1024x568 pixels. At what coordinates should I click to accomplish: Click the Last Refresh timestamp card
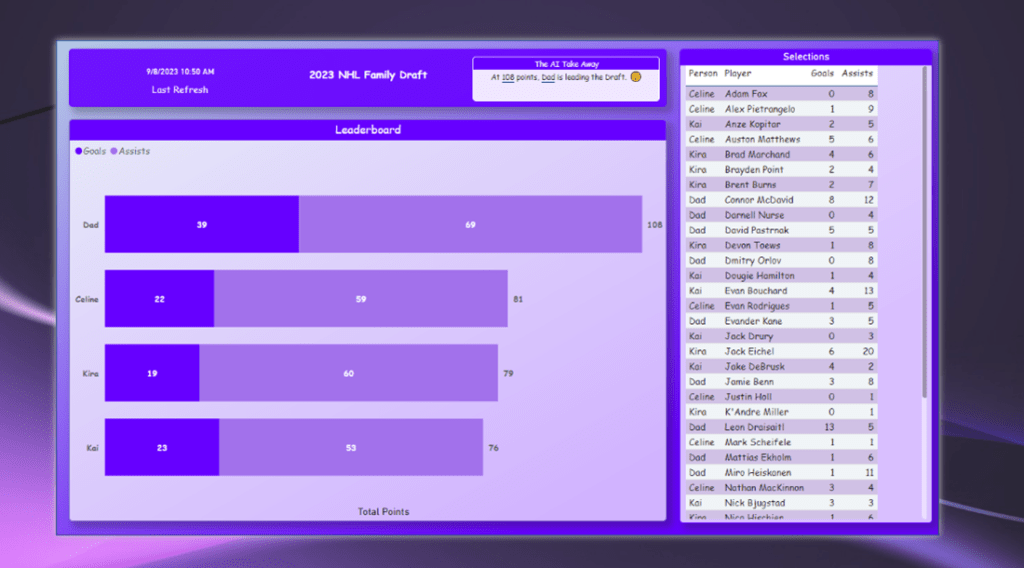click(x=180, y=80)
